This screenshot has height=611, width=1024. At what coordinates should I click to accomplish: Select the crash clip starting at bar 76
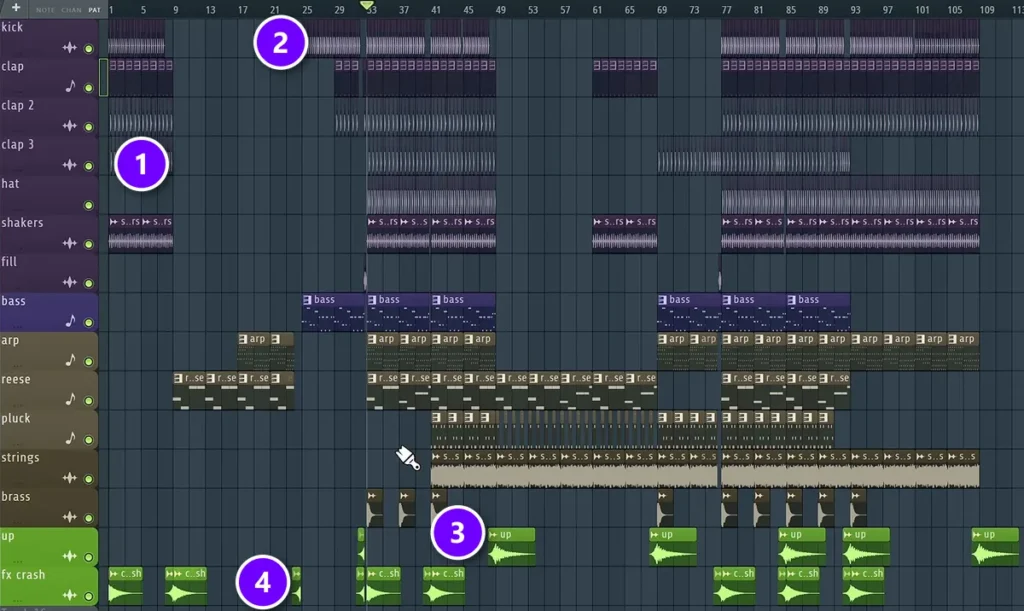tap(734, 586)
